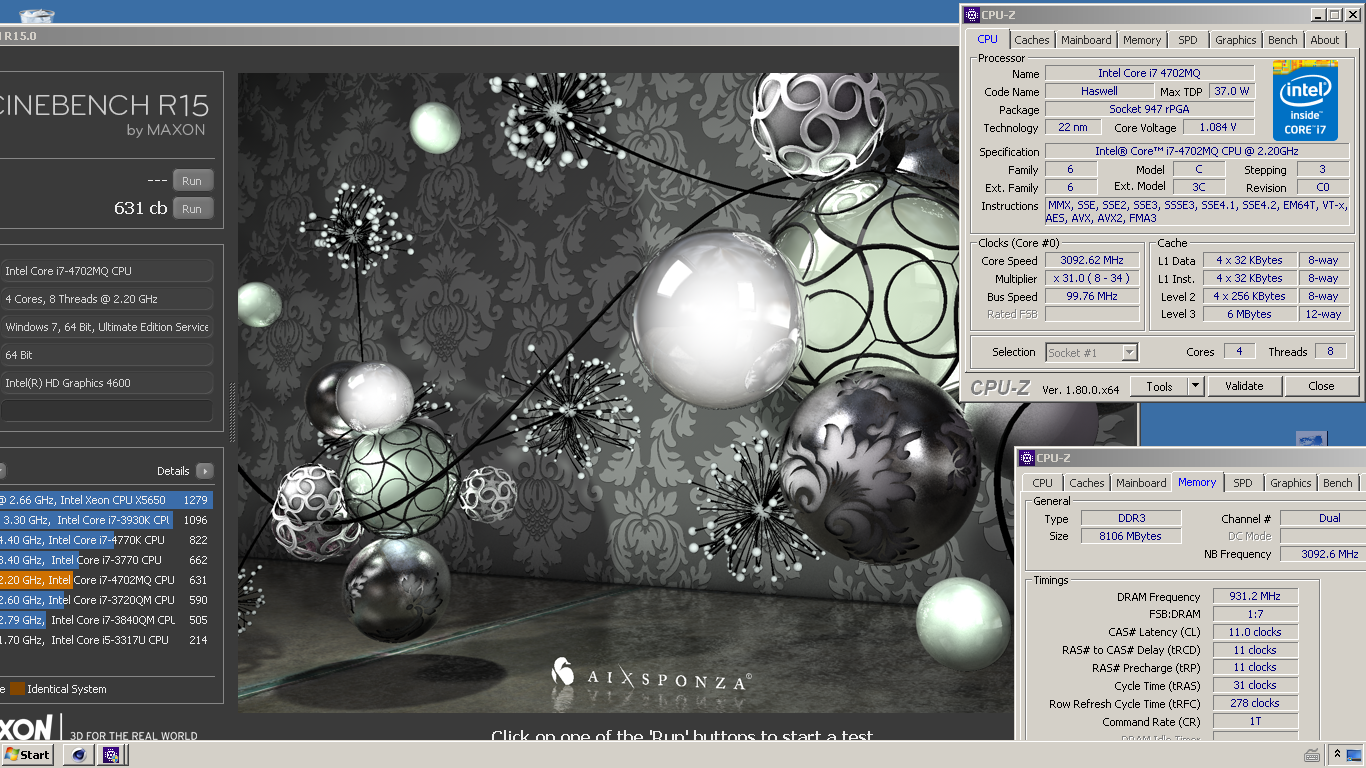
Task: Click the Package value Socket 947 rPGA
Action: coord(1149,109)
